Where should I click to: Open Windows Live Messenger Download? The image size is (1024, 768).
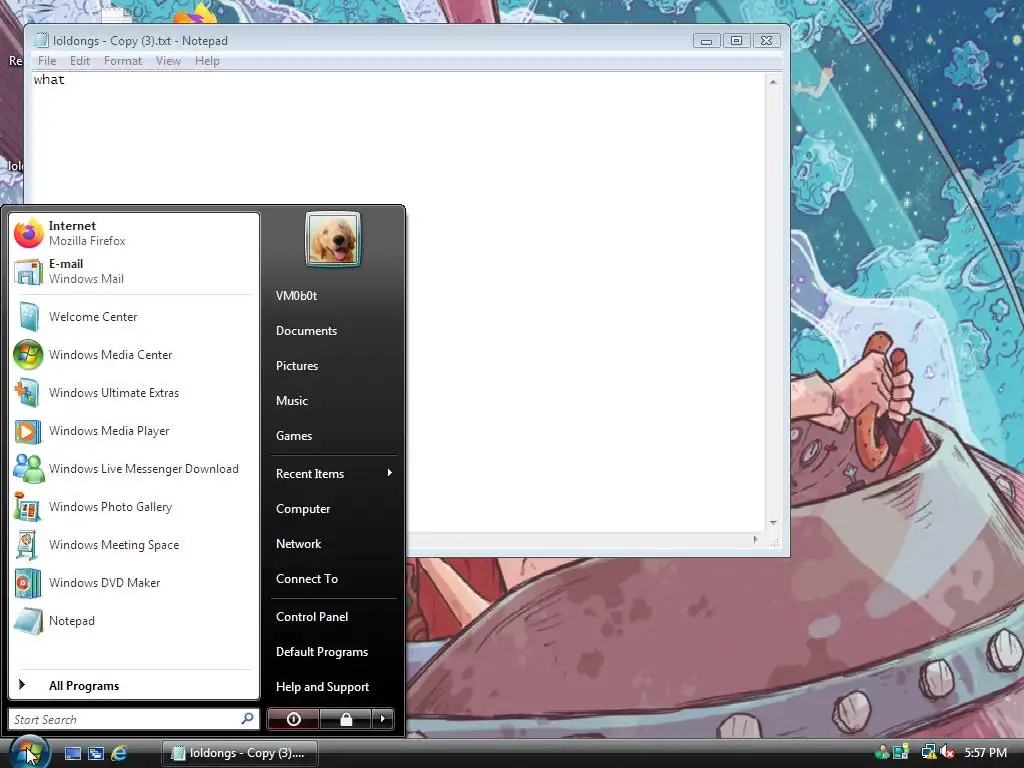click(133, 469)
